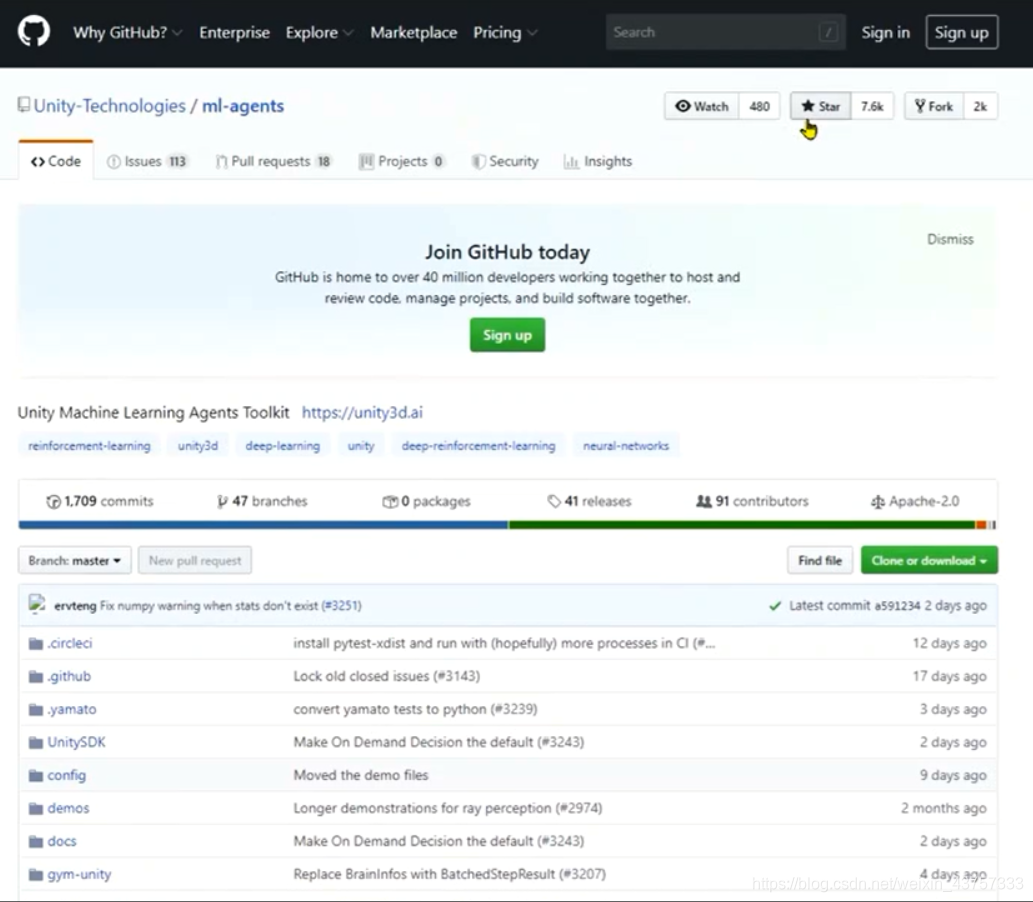Switch to the Issues tab
The height and width of the screenshot is (902, 1033).
coord(147,161)
